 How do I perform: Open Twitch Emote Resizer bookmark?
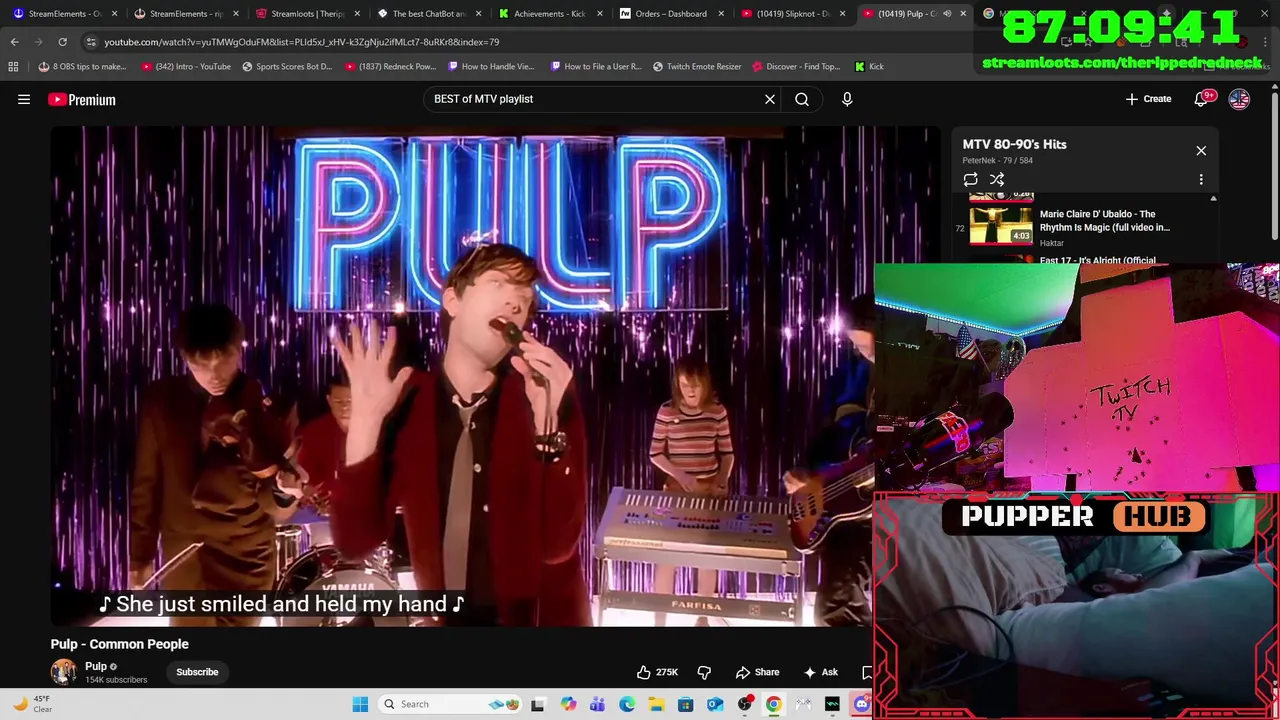pos(697,66)
